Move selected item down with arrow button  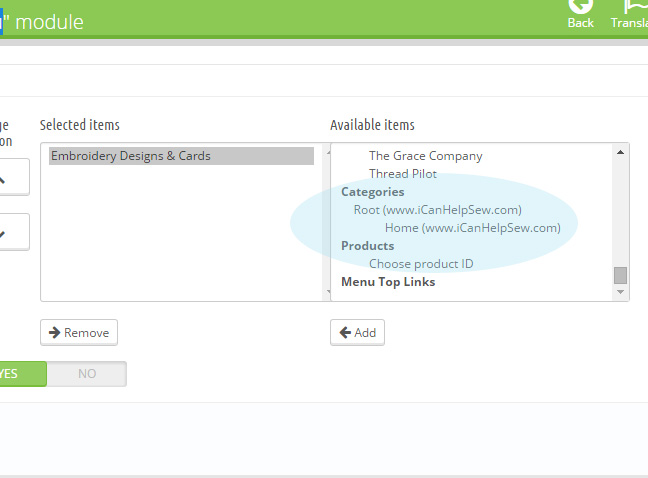point(14,232)
